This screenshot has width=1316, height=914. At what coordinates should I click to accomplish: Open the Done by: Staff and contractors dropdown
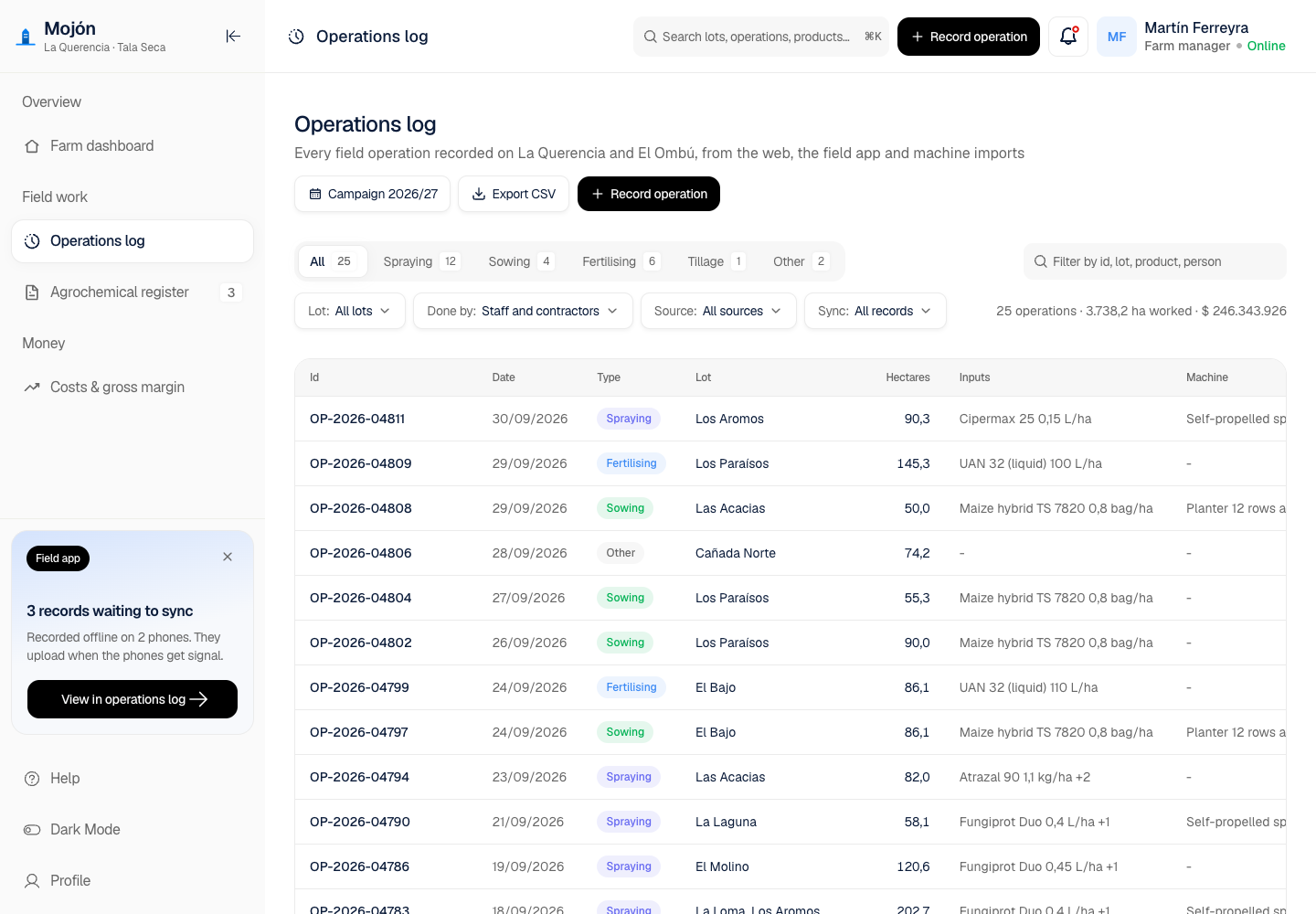pos(523,311)
